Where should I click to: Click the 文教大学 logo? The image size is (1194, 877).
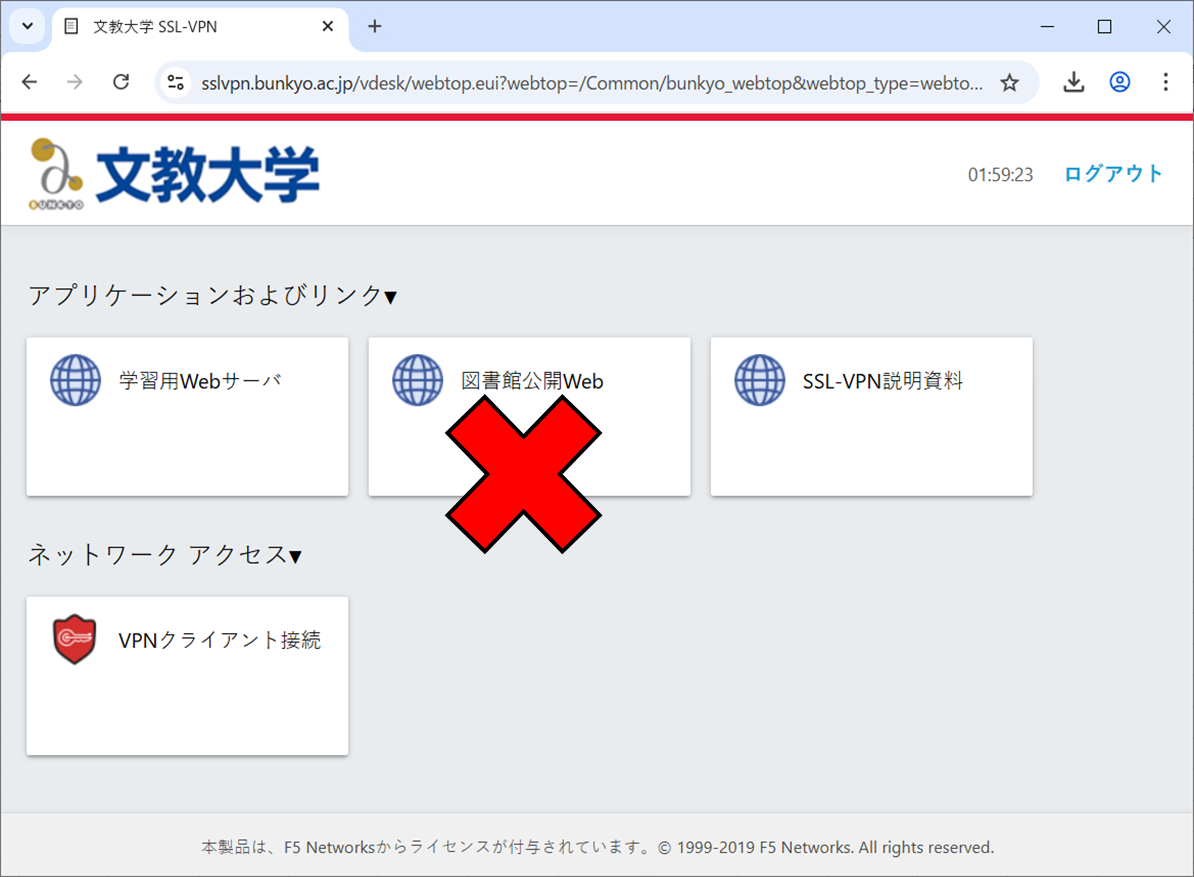pos(174,174)
